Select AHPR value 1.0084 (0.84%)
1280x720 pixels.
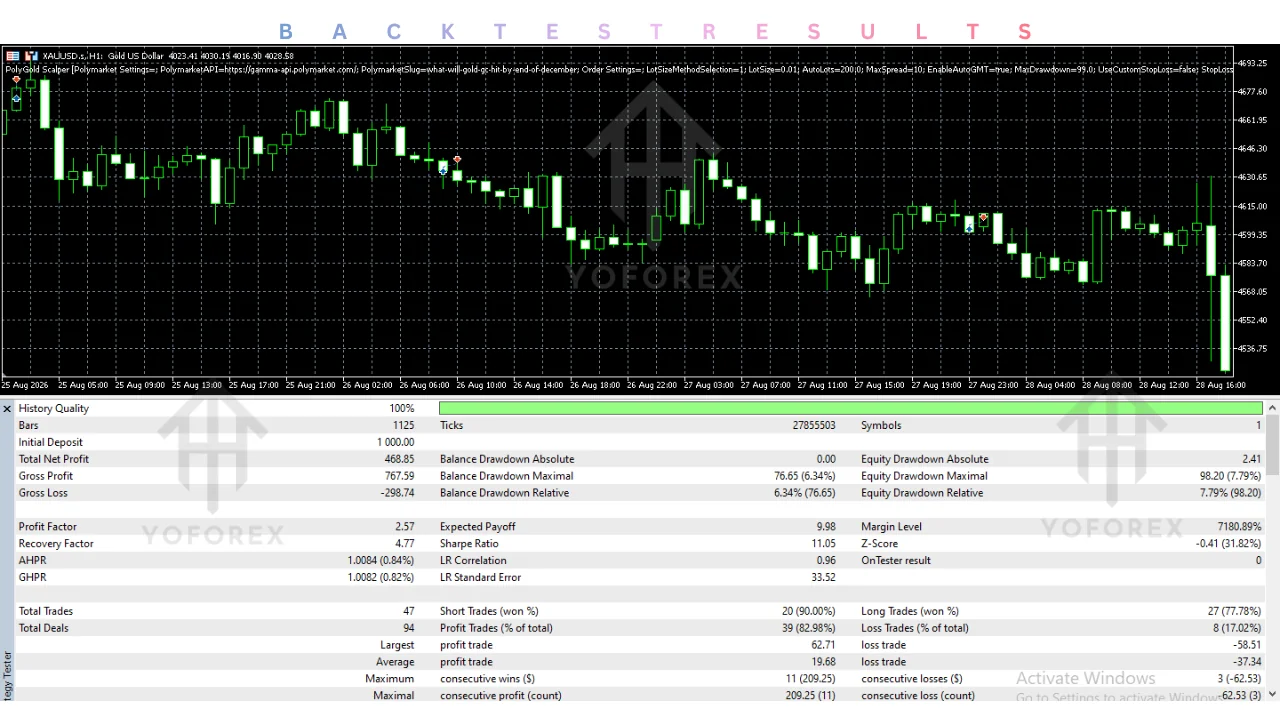point(381,560)
